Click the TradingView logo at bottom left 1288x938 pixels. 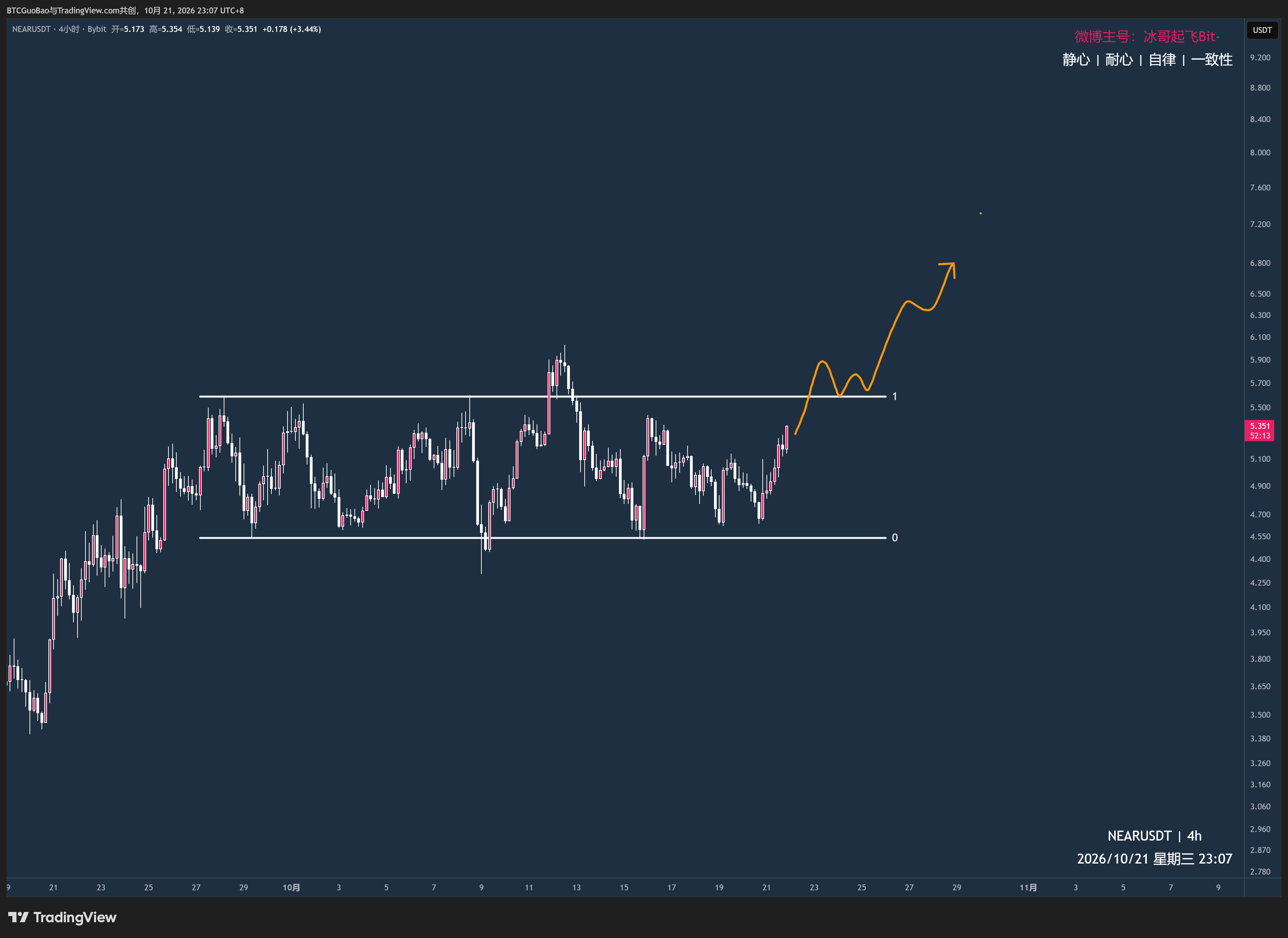tap(62, 917)
